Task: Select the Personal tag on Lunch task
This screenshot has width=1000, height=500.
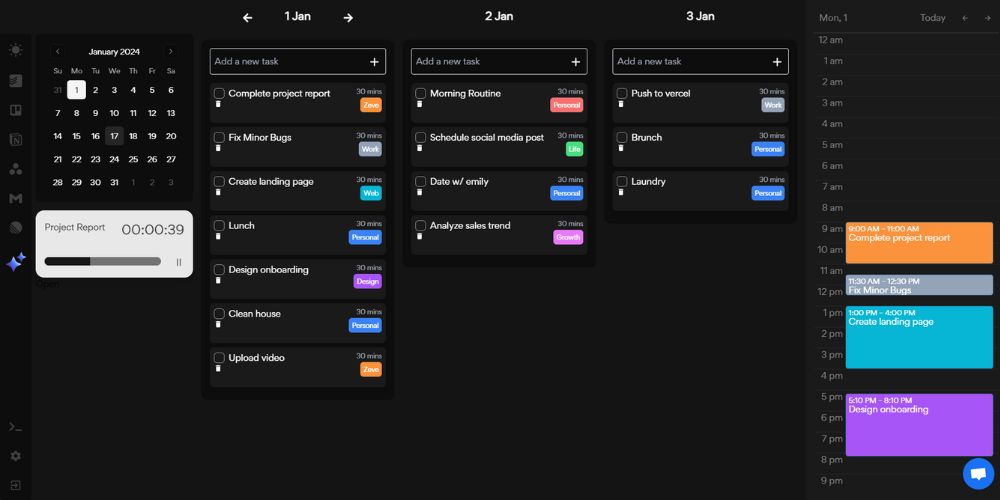Action: 365,237
